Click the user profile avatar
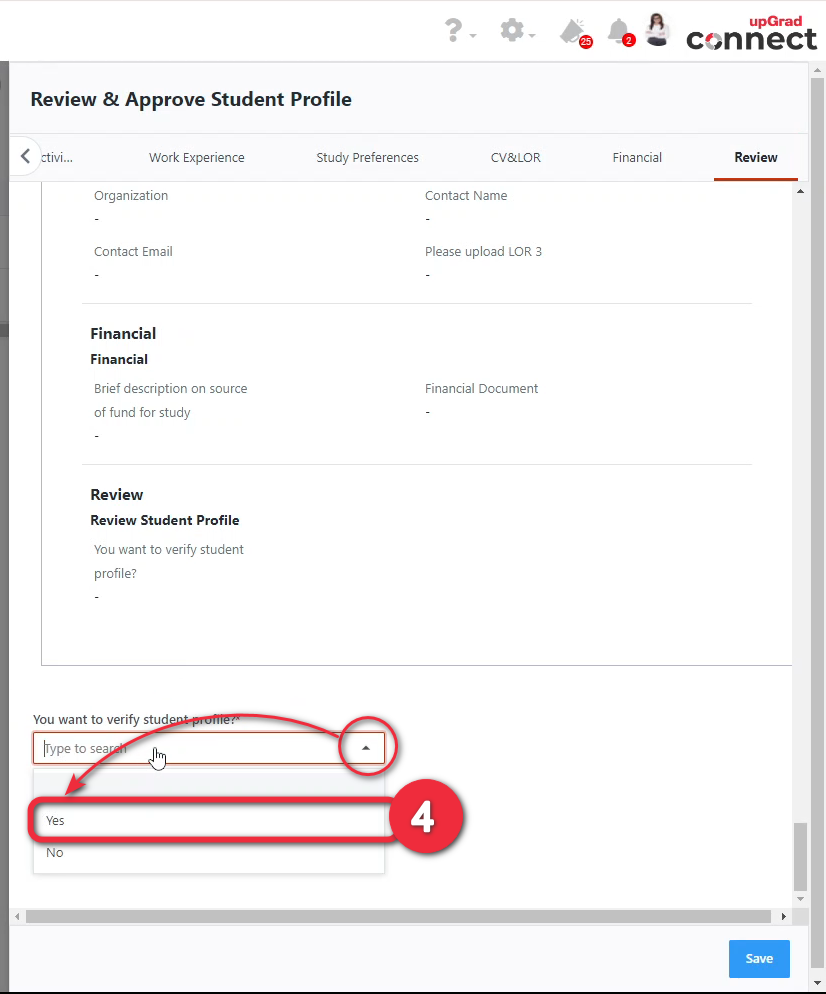The height and width of the screenshot is (994, 826). (x=657, y=30)
